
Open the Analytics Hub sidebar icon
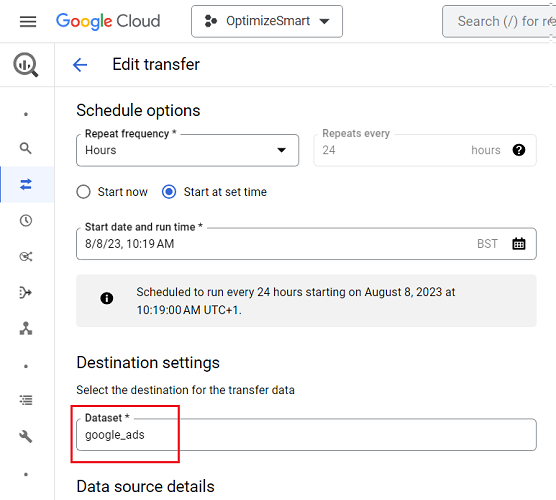[x=26, y=256]
